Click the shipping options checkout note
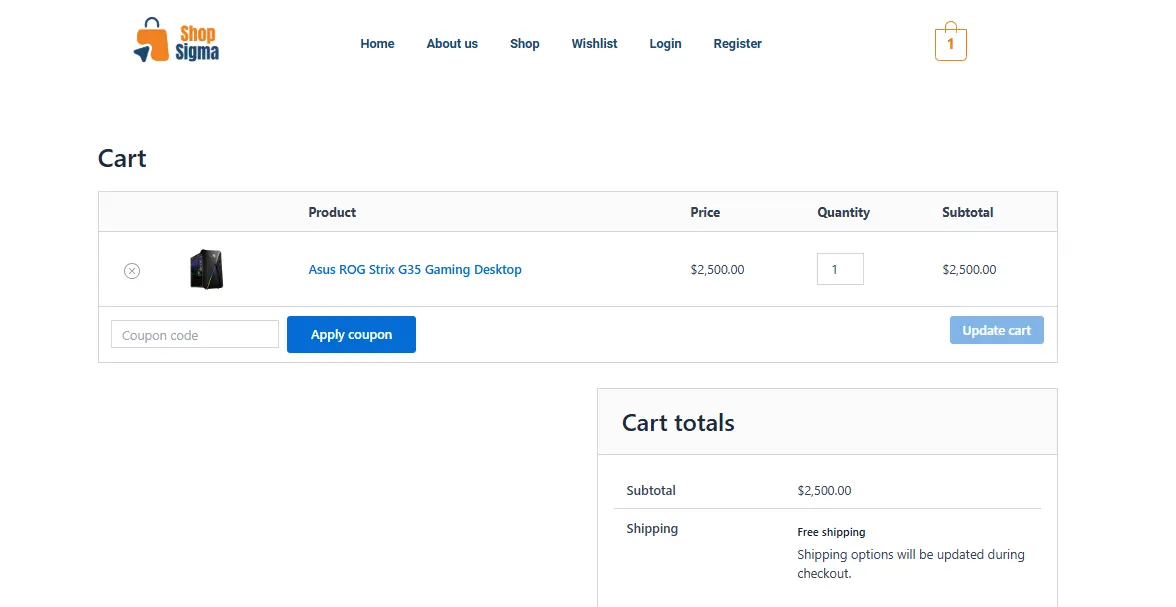 point(910,563)
